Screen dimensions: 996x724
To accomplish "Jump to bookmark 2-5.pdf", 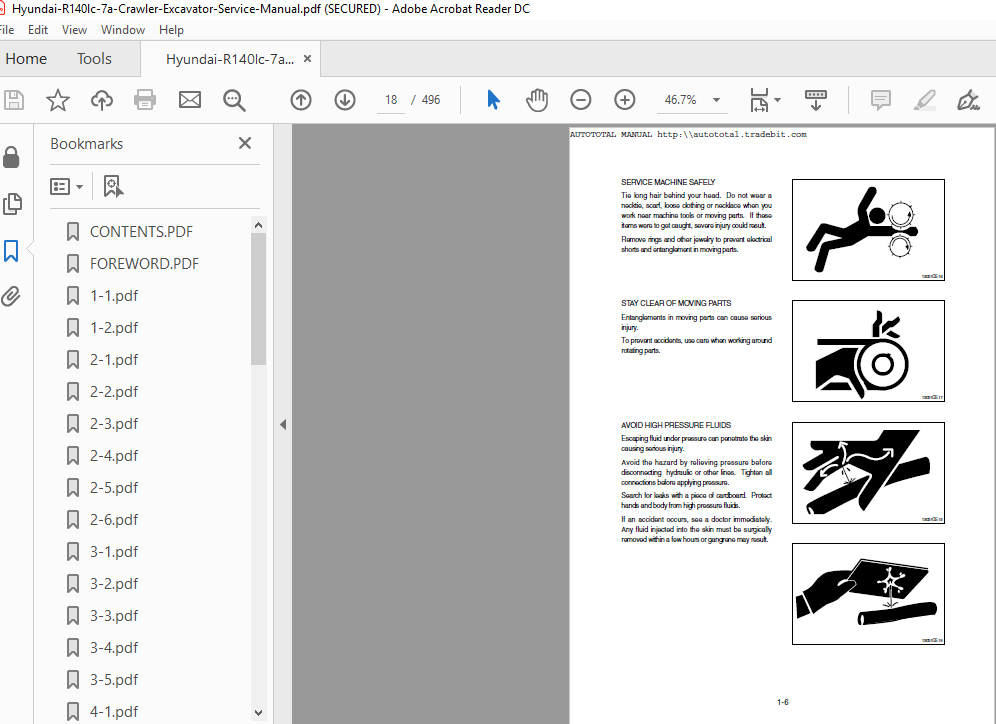I will click(x=114, y=488).
